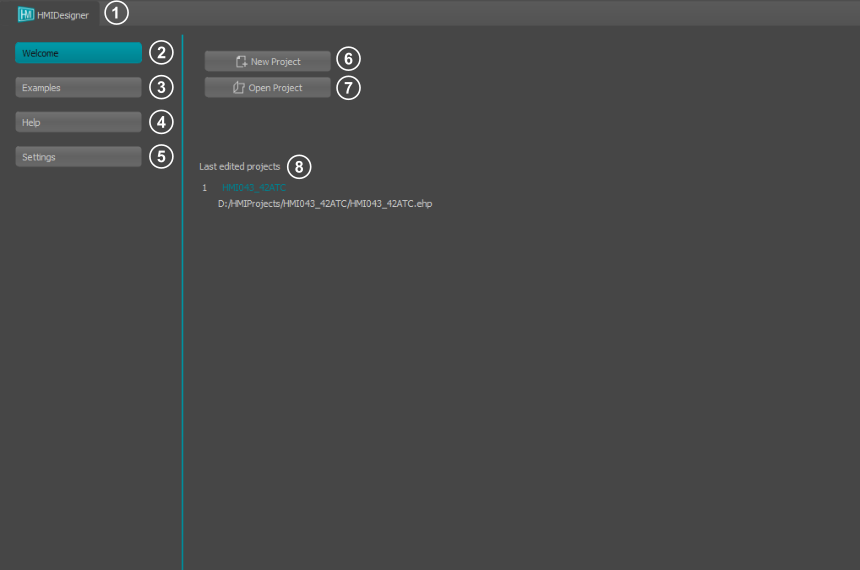Click circled callout 5 next to Settings
This screenshot has height=570, width=860.
(x=162, y=157)
